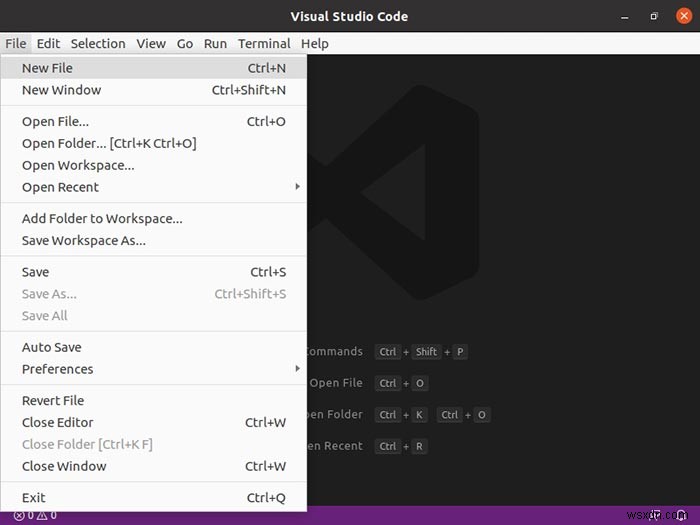Minimize the Visual Studio Code window
Image resolution: width=700 pixels, height=525 pixels.
click(x=625, y=17)
